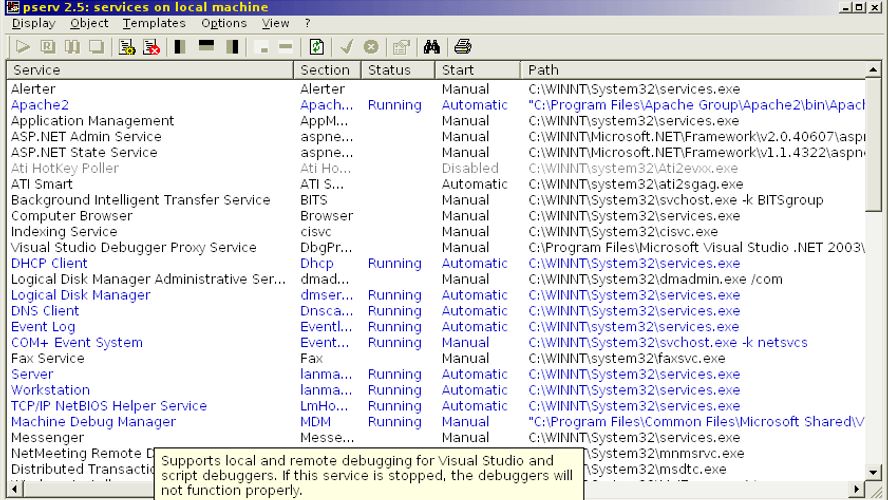The width and height of the screenshot is (888, 500).
Task: Select the Fax Service row
Action: [436, 358]
